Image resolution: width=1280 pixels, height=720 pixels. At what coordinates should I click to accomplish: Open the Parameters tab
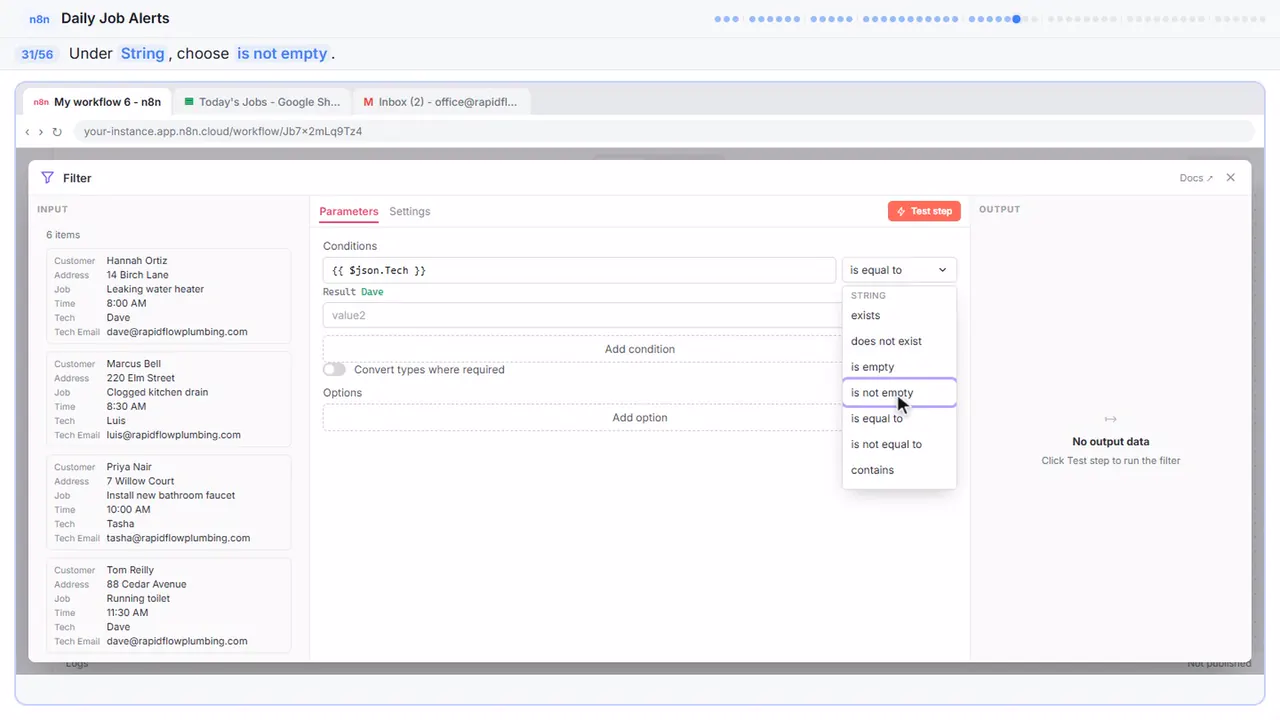coord(349,212)
